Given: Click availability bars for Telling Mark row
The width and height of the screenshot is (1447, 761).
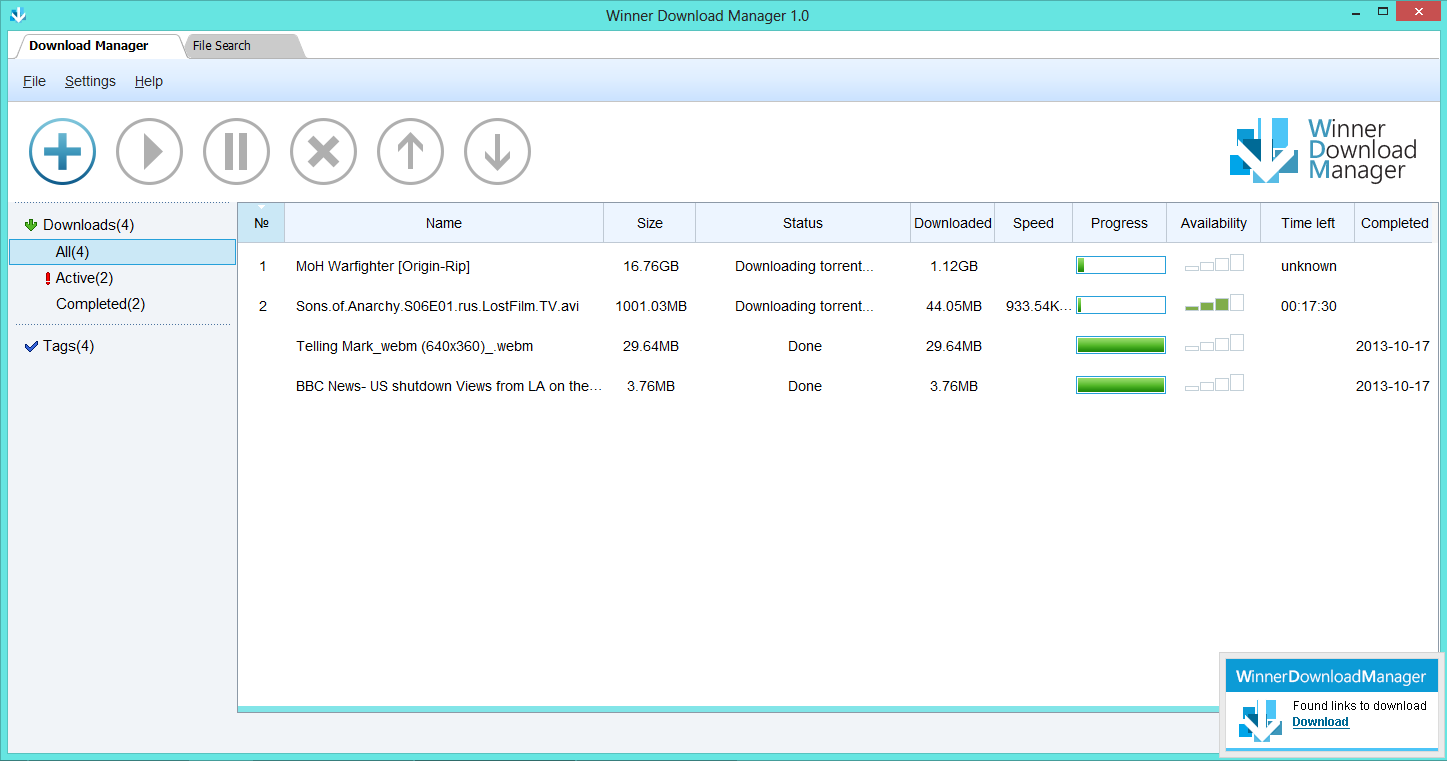Looking at the screenshot, I should (1214, 343).
